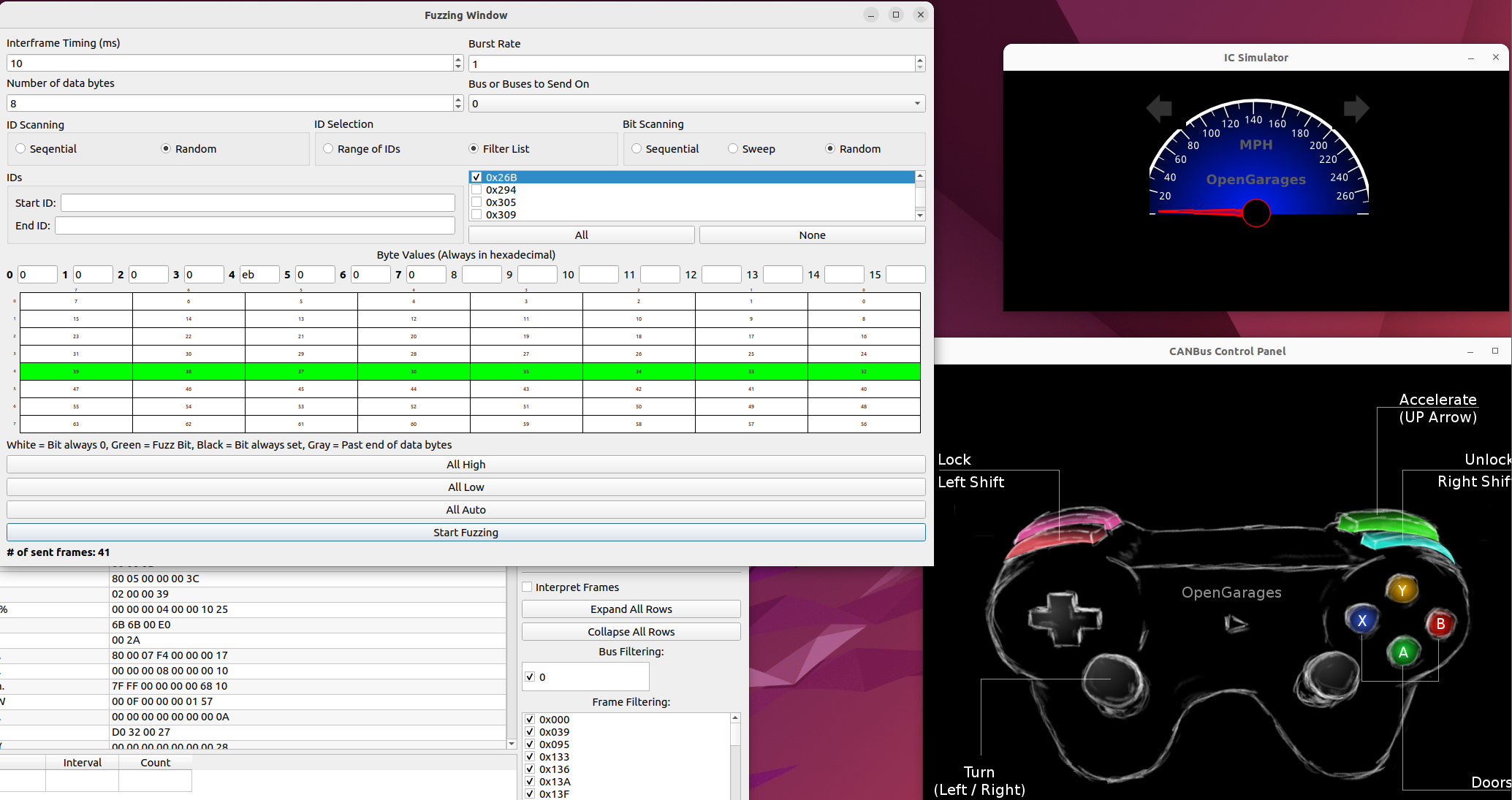This screenshot has width=1512, height=800.
Task: Click the Interval column header
Action: pos(82,763)
